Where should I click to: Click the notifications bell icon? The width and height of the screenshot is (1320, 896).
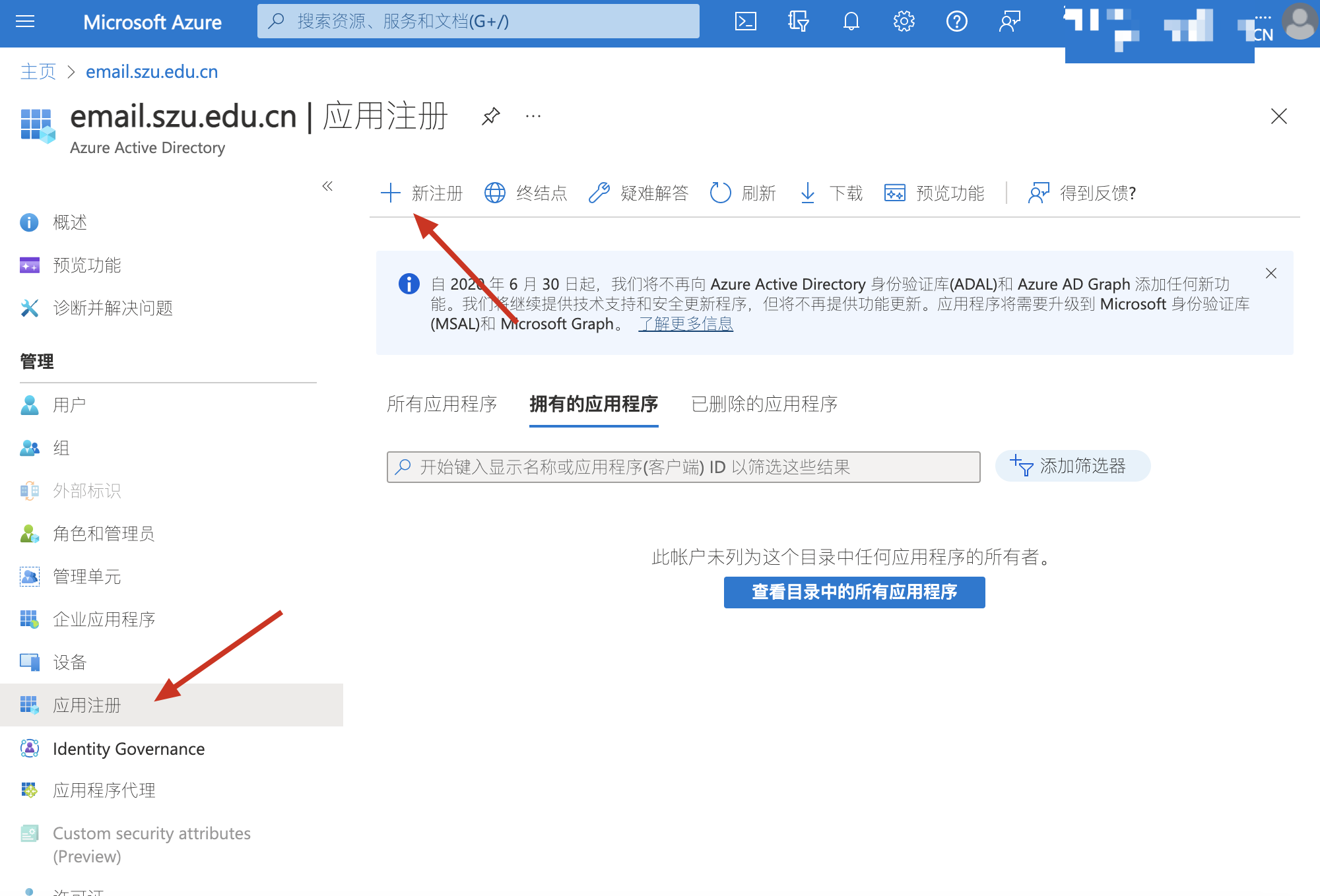pyautogui.click(x=851, y=22)
